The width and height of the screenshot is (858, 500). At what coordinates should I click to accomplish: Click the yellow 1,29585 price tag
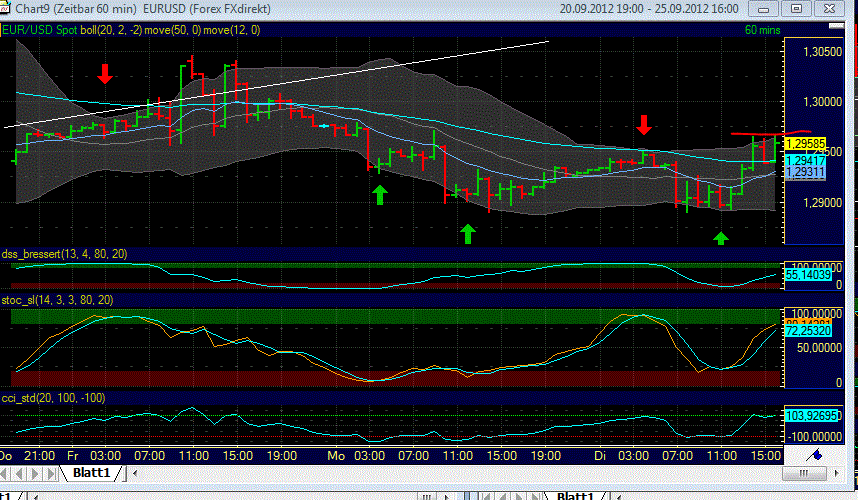tap(805, 144)
